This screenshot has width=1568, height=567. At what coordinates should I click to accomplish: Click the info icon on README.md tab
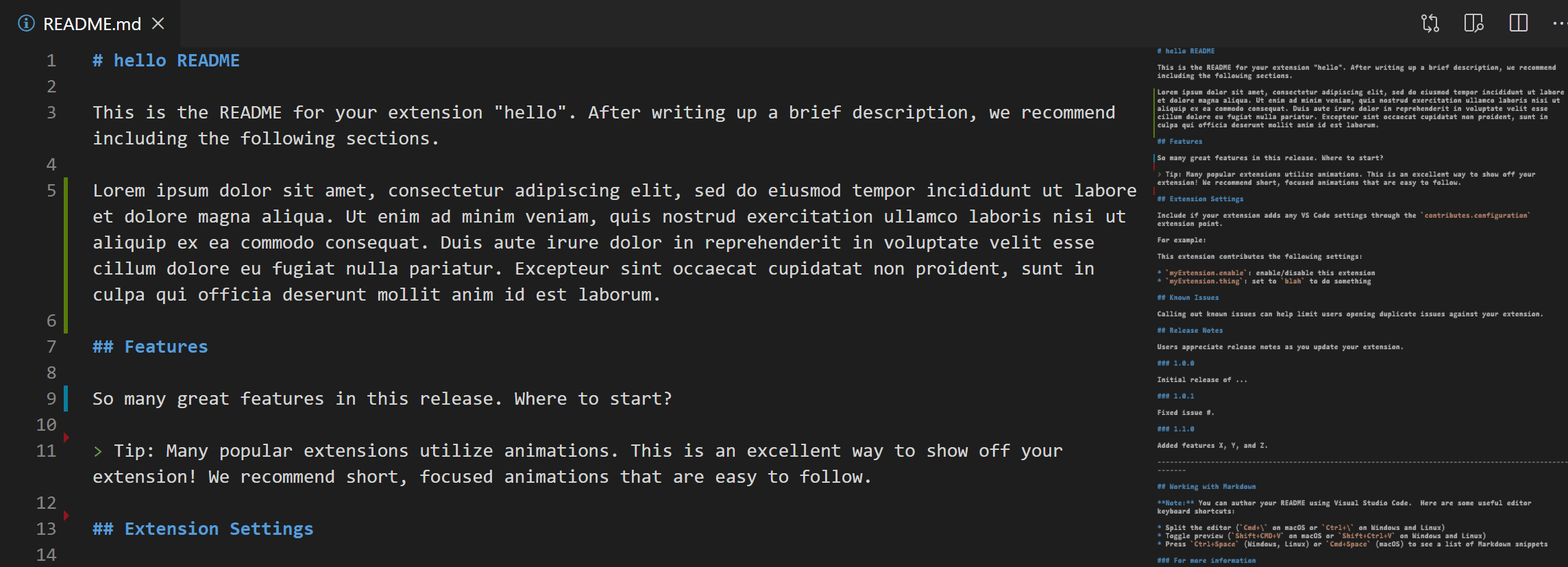click(26, 23)
